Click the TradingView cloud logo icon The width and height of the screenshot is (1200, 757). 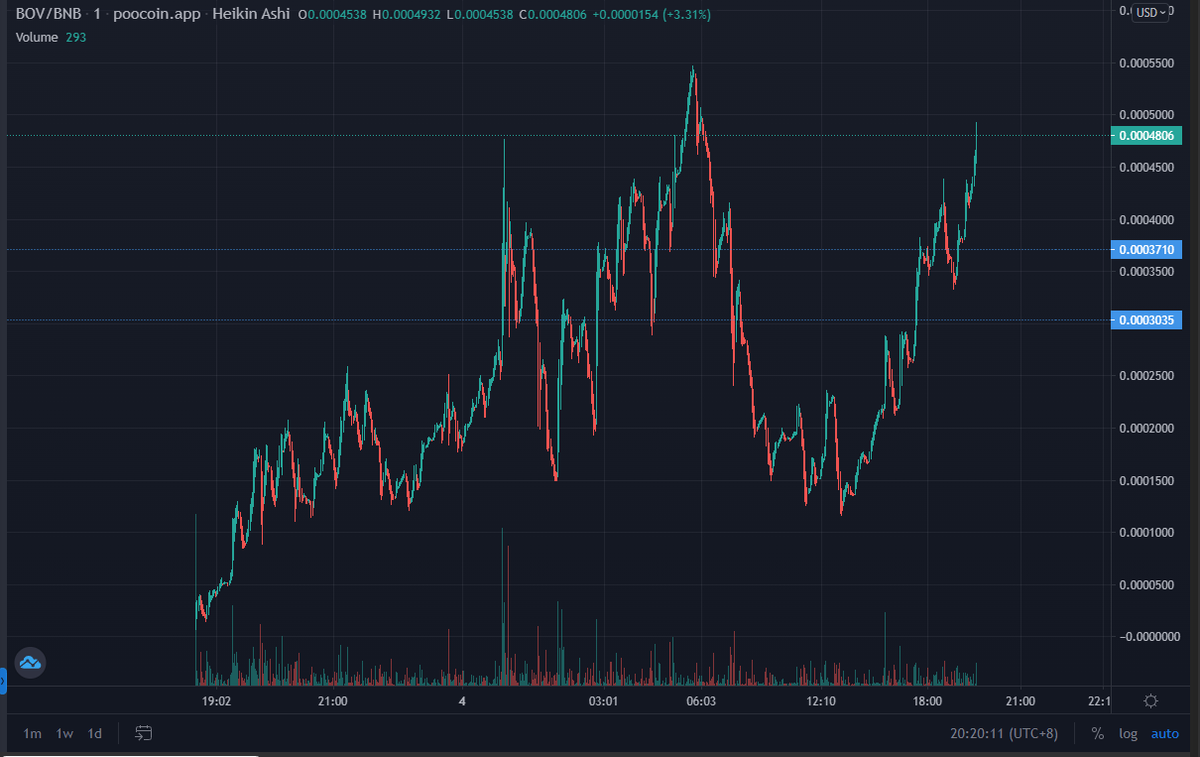[29, 662]
